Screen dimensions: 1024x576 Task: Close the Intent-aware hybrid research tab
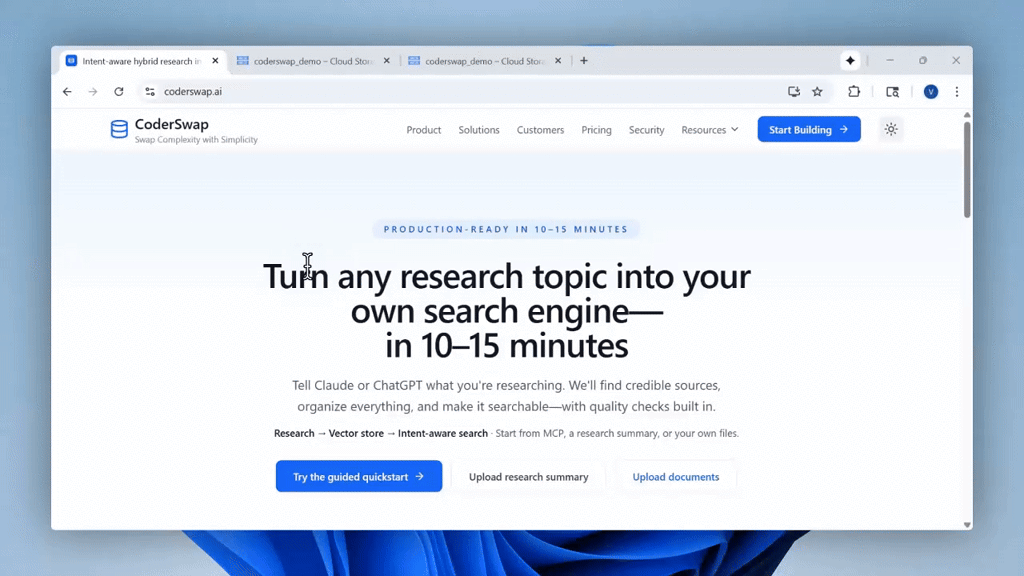(x=215, y=61)
